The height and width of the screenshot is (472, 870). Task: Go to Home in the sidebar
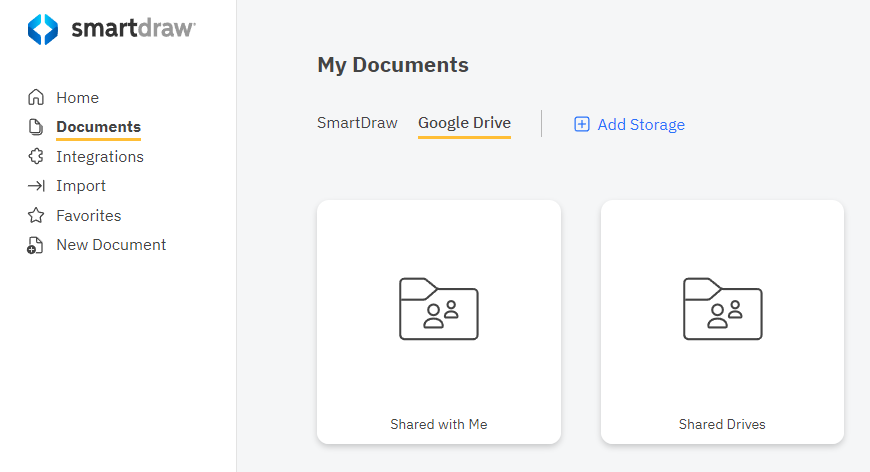pyautogui.click(x=77, y=98)
